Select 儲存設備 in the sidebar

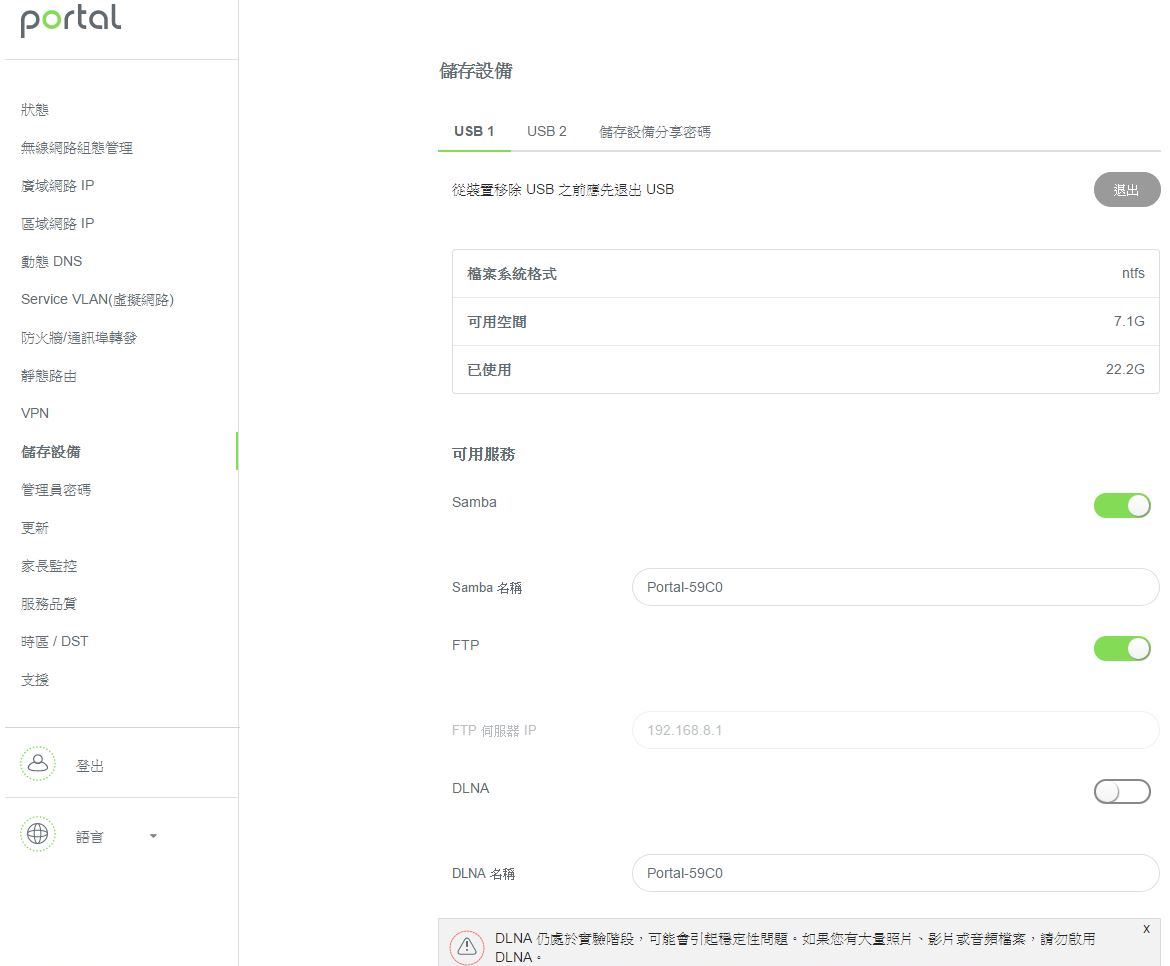pyautogui.click(x=51, y=451)
